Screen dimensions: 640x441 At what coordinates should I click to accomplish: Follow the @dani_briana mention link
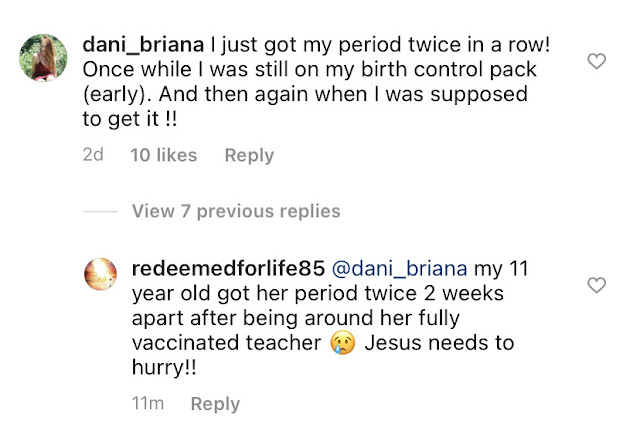(400, 269)
